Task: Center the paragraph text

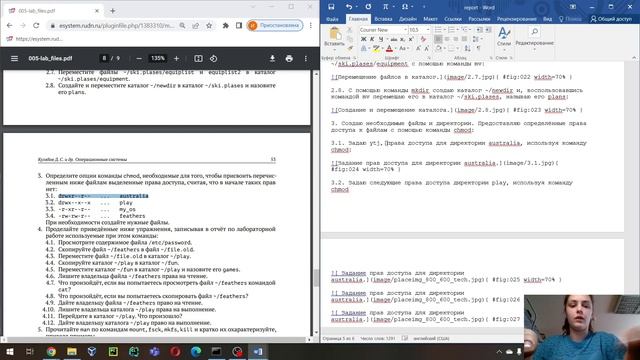Action: [x=447, y=39]
